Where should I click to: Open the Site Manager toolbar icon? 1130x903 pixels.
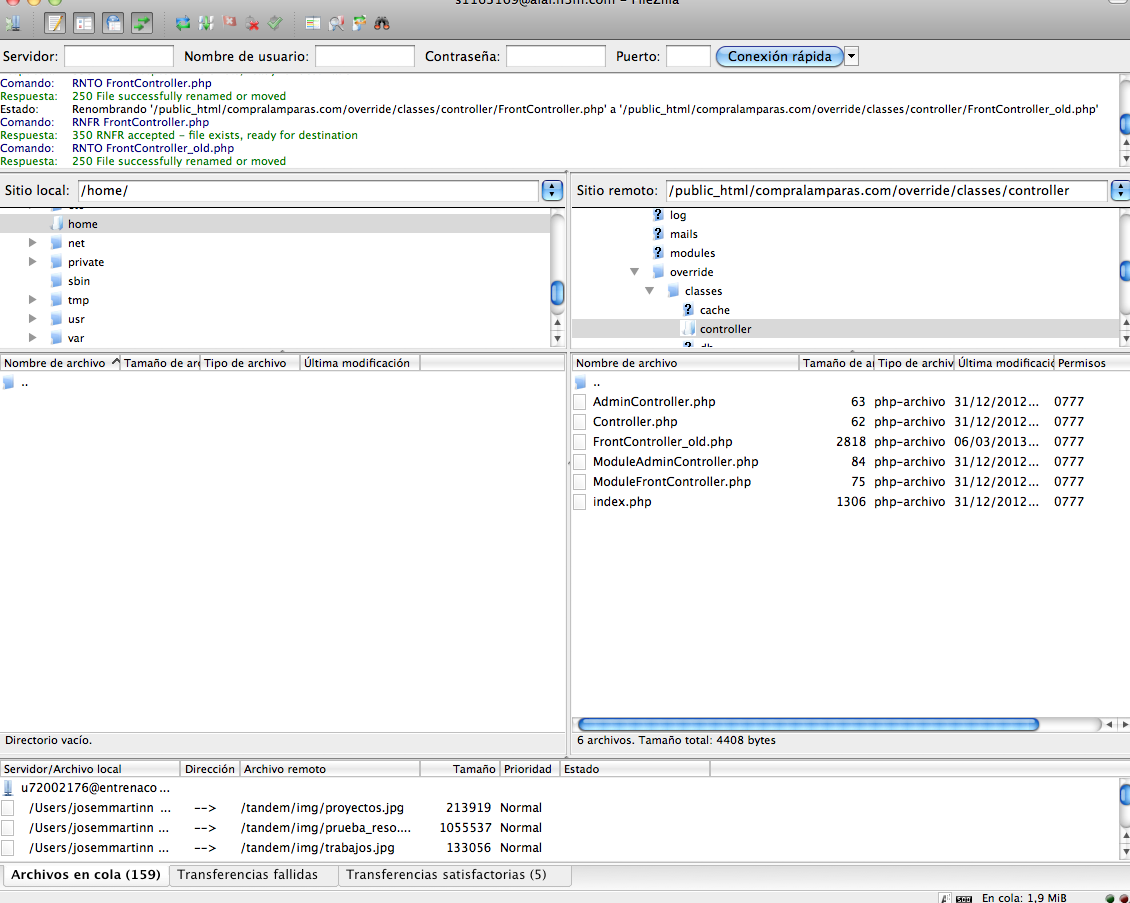[x=14, y=22]
